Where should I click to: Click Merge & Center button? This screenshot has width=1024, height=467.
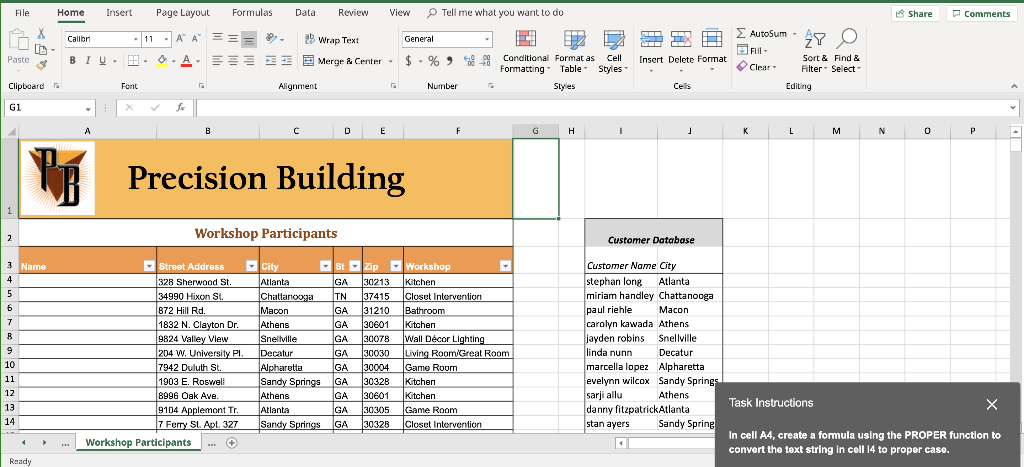(342, 61)
